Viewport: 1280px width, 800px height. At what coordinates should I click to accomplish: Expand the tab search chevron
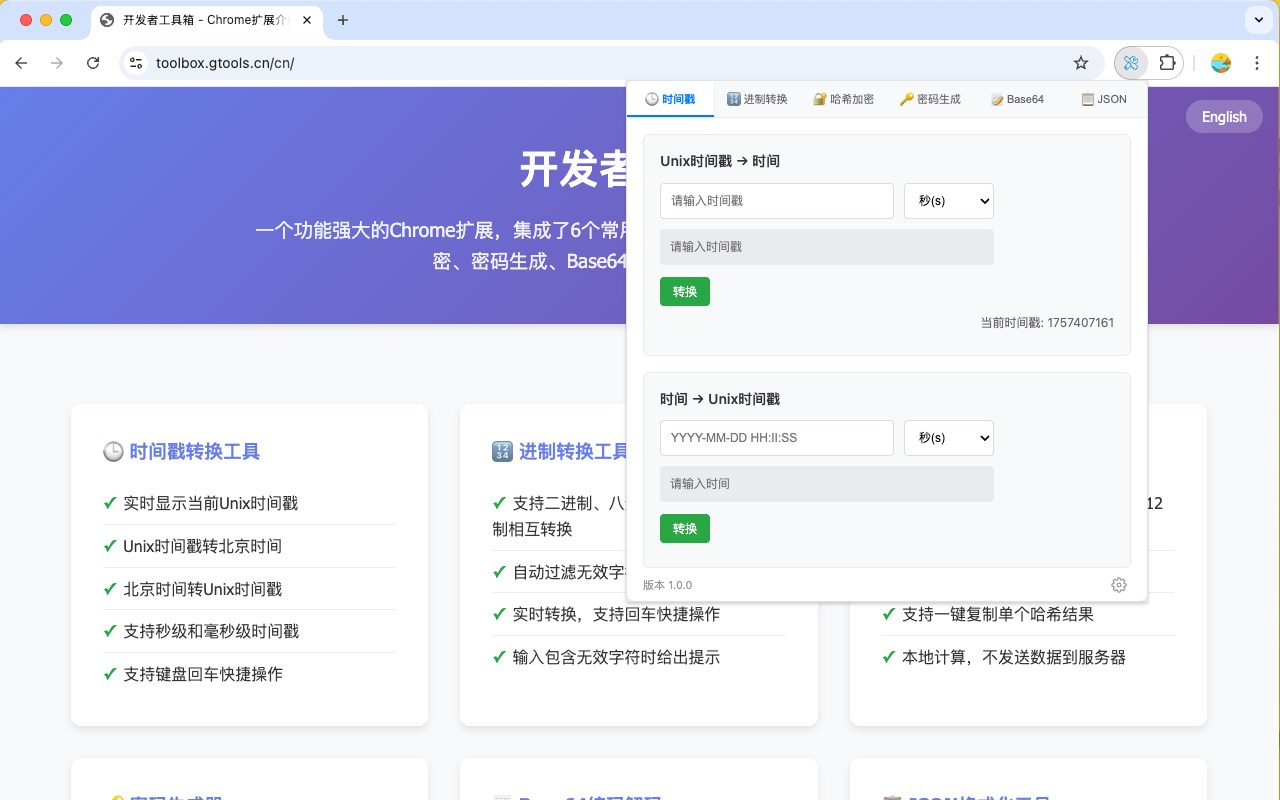1257,20
